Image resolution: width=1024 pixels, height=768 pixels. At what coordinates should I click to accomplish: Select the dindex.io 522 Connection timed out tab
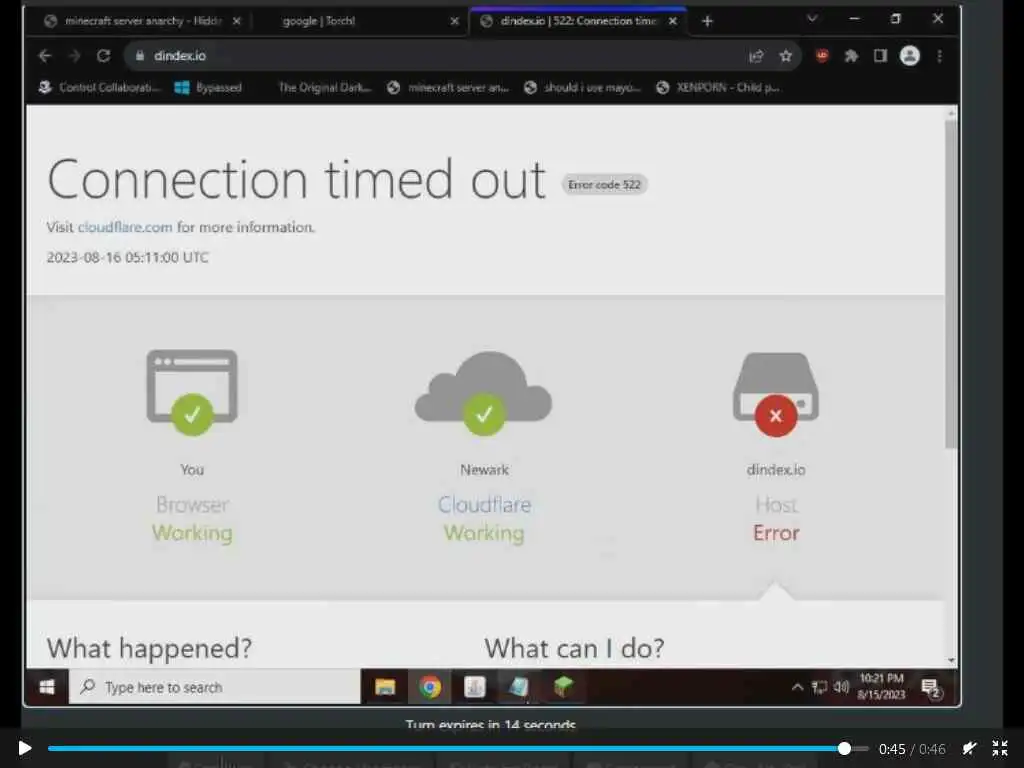coord(577,21)
